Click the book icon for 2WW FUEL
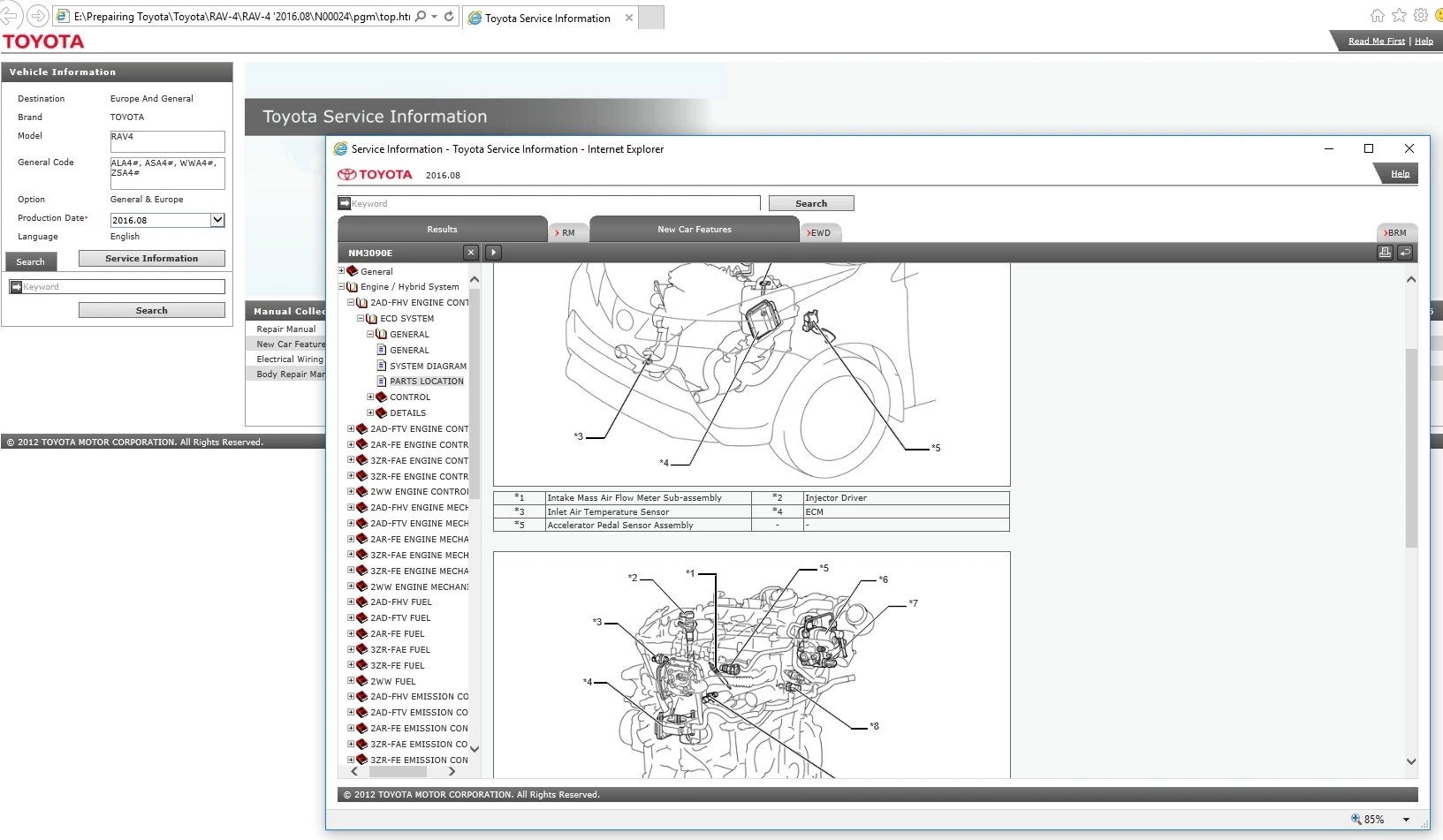 (x=361, y=681)
